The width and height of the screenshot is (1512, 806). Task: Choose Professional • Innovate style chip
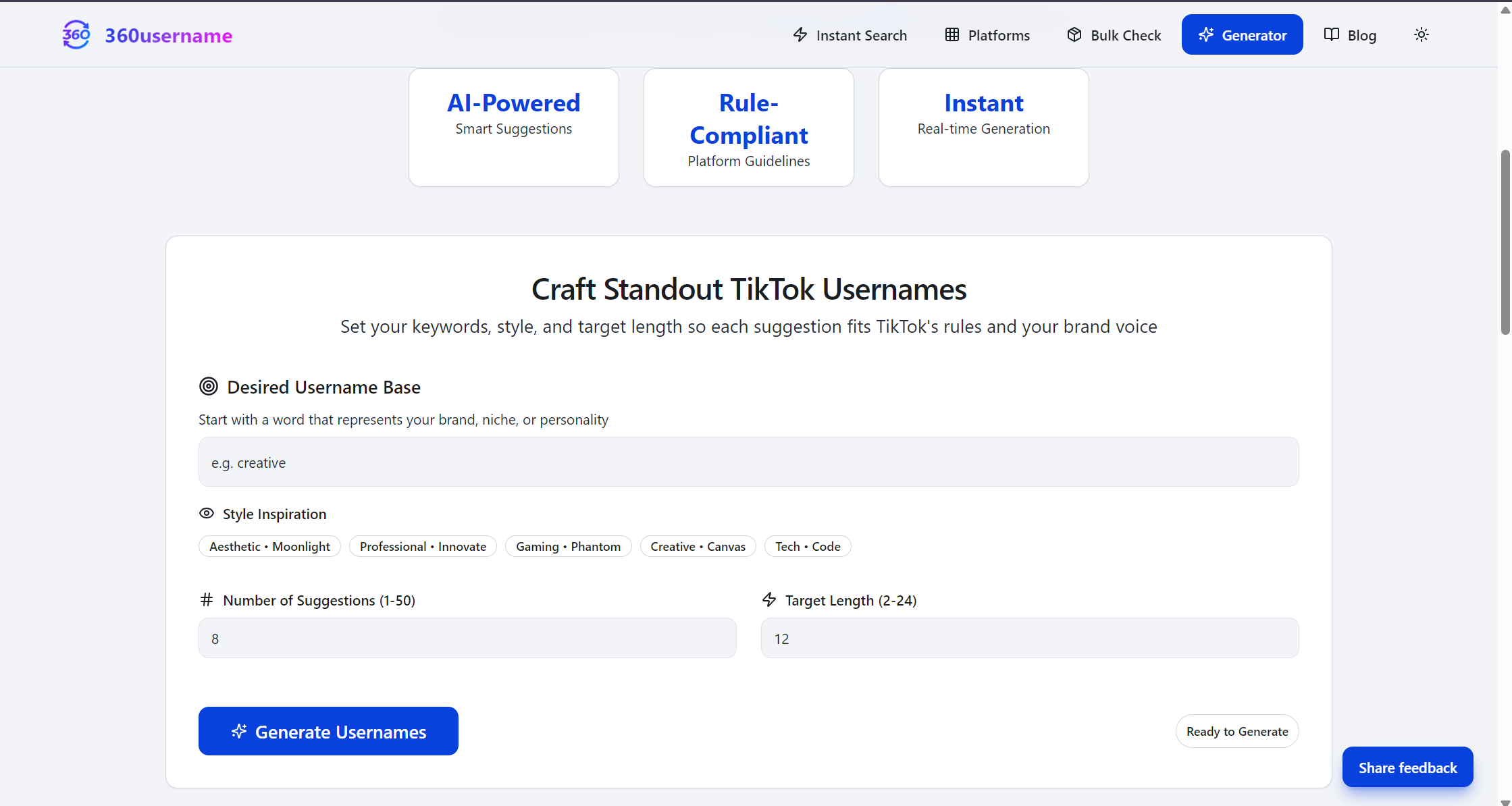pyautogui.click(x=423, y=546)
